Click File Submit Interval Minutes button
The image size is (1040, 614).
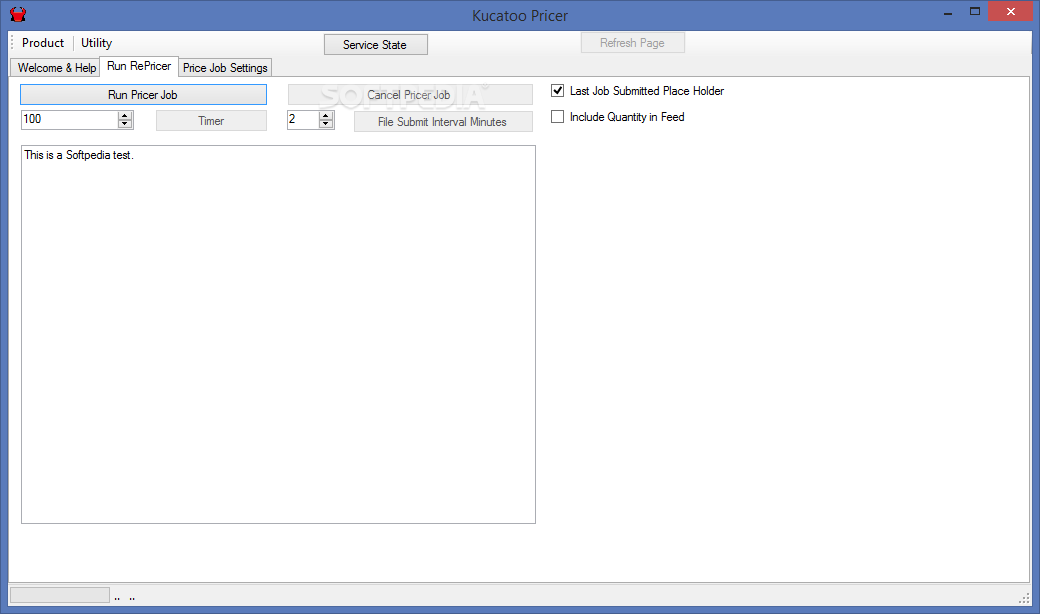click(x=443, y=122)
